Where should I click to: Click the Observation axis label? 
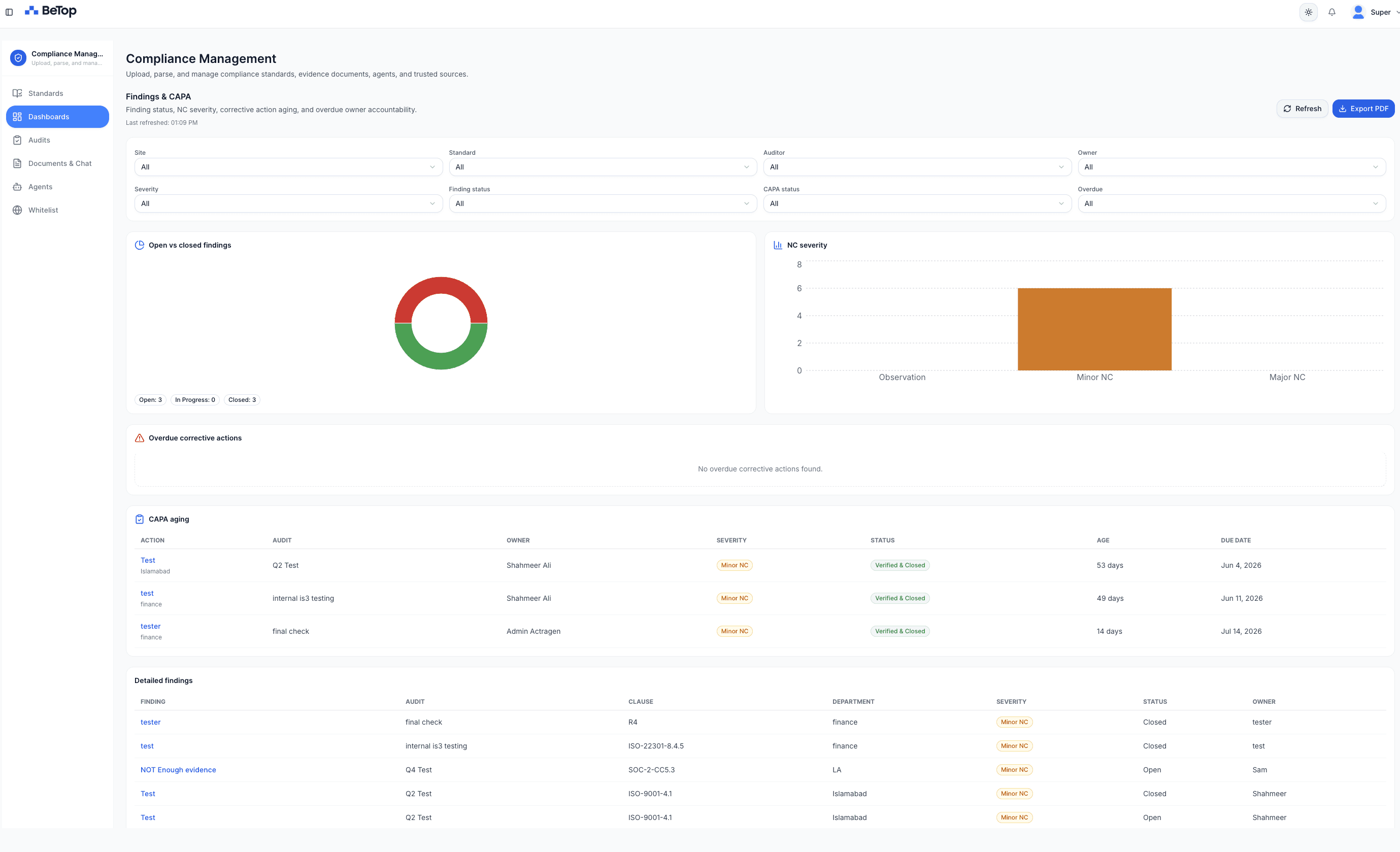[902, 377]
